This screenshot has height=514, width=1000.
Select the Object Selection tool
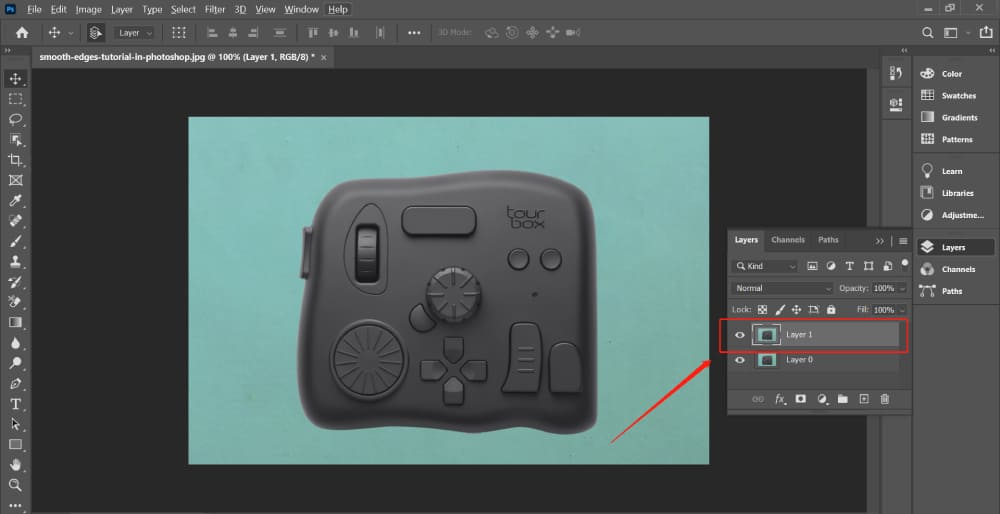[x=15, y=140]
